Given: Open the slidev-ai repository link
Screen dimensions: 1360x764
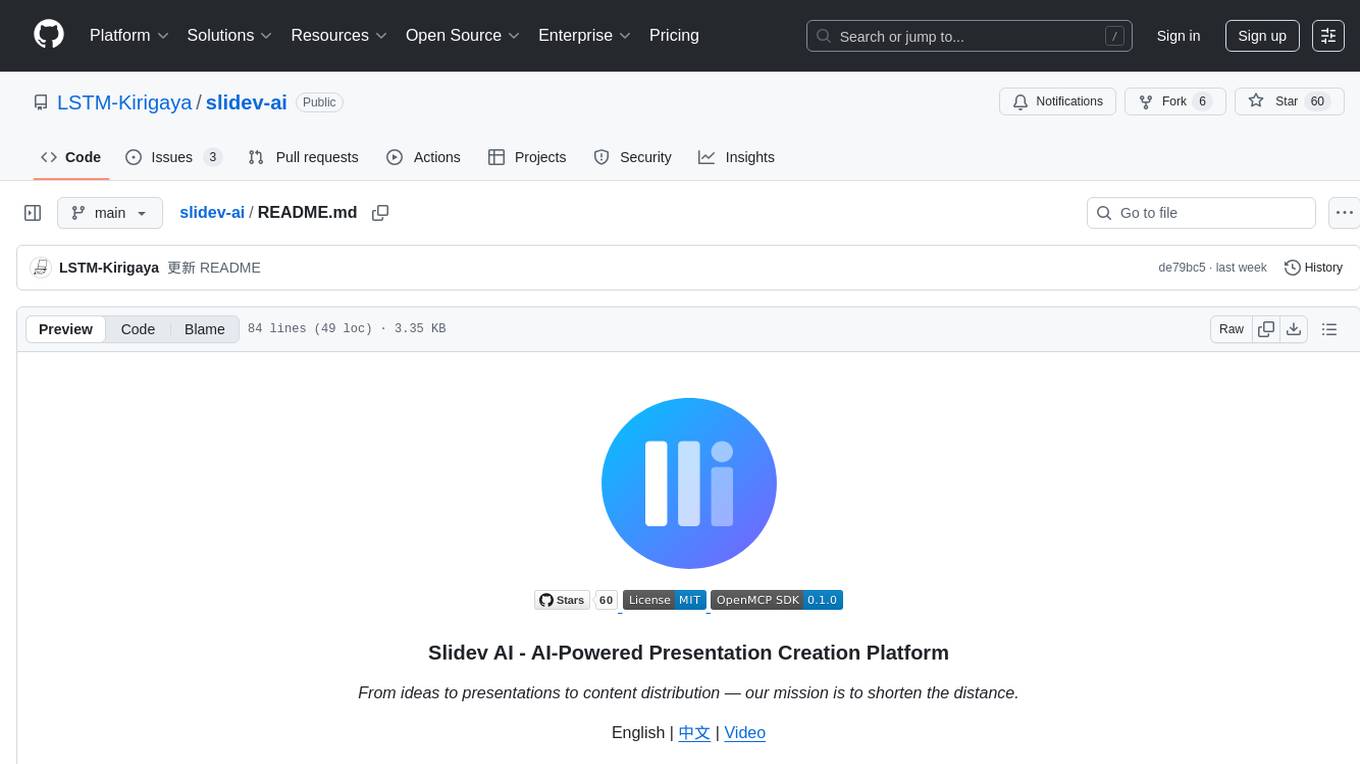Looking at the screenshot, I should pos(246,102).
